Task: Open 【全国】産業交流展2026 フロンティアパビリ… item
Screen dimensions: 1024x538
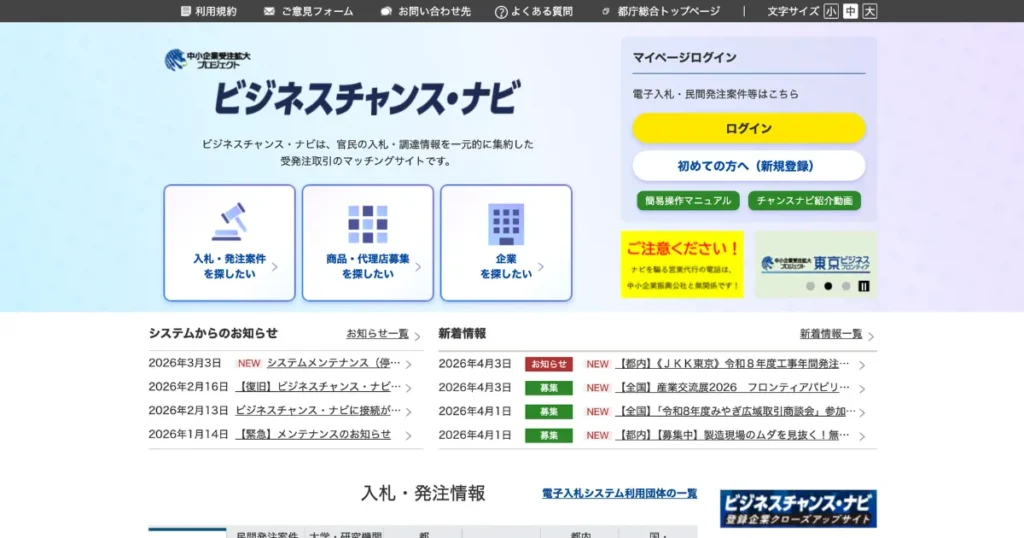Action: coord(733,387)
